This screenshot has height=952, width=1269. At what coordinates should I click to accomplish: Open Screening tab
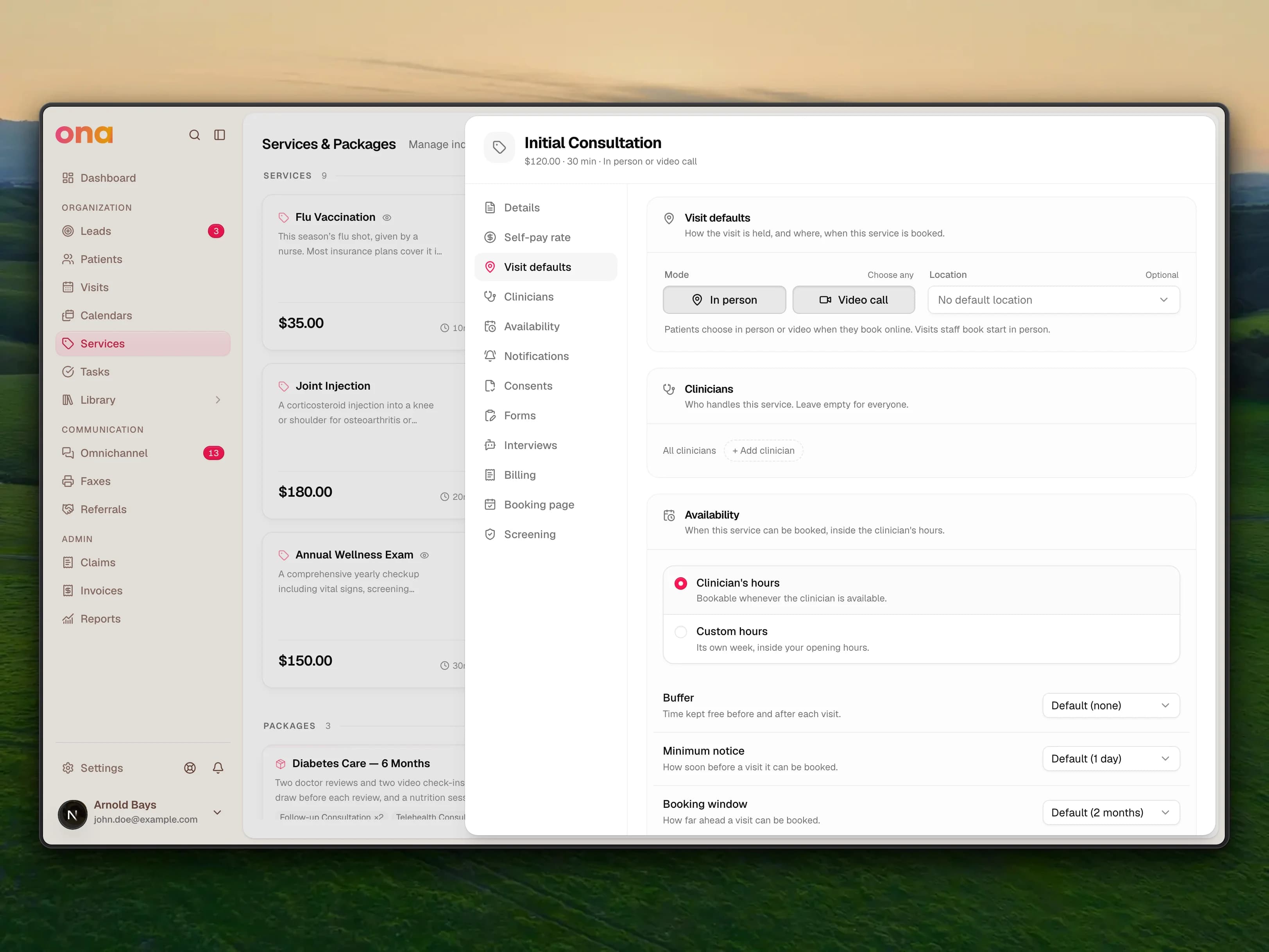(546, 535)
